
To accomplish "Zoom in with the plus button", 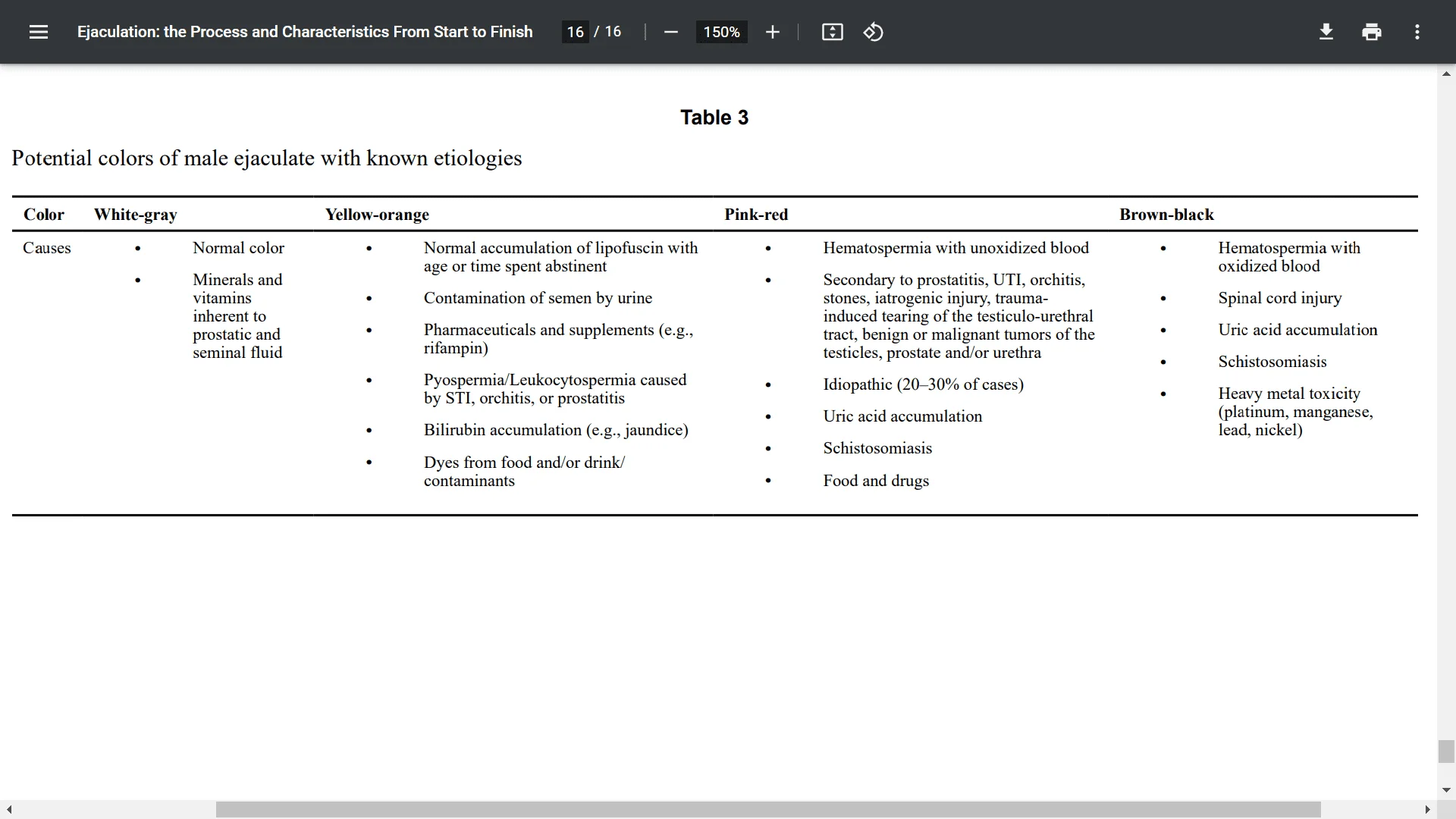I will point(772,32).
